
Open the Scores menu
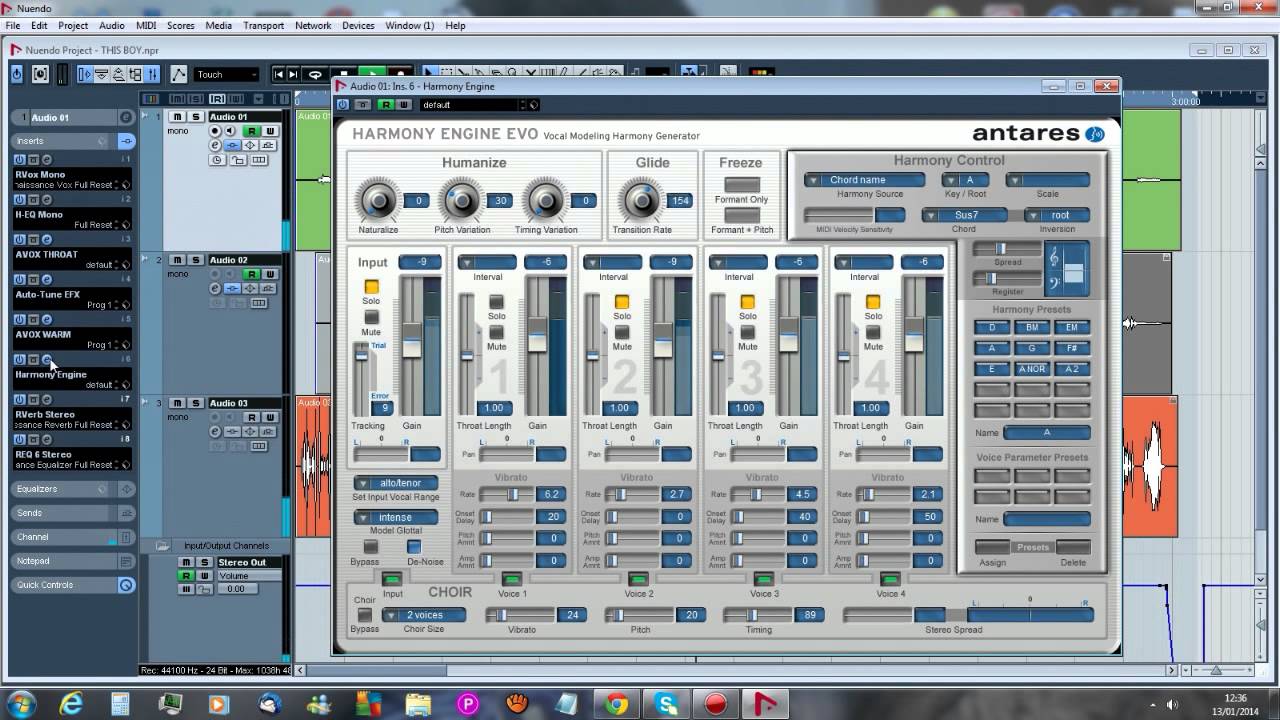(x=181, y=25)
